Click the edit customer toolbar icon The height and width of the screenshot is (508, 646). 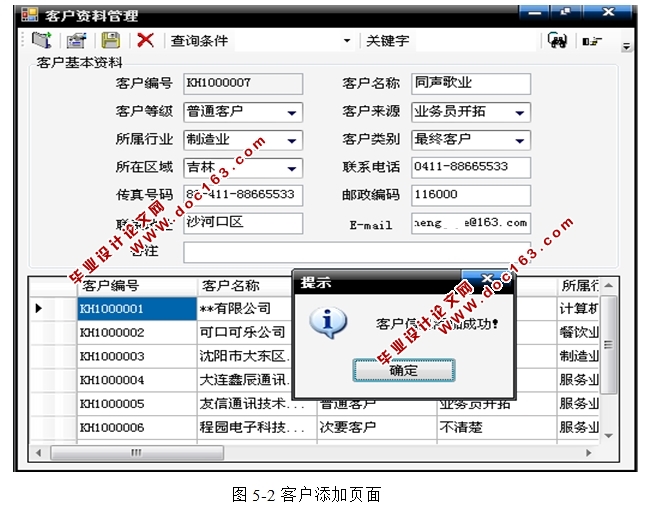click(77, 40)
